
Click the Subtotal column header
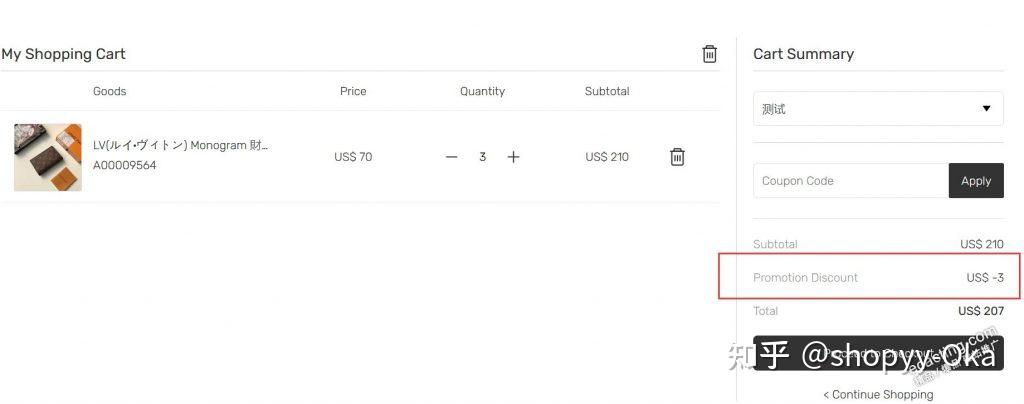(607, 91)
